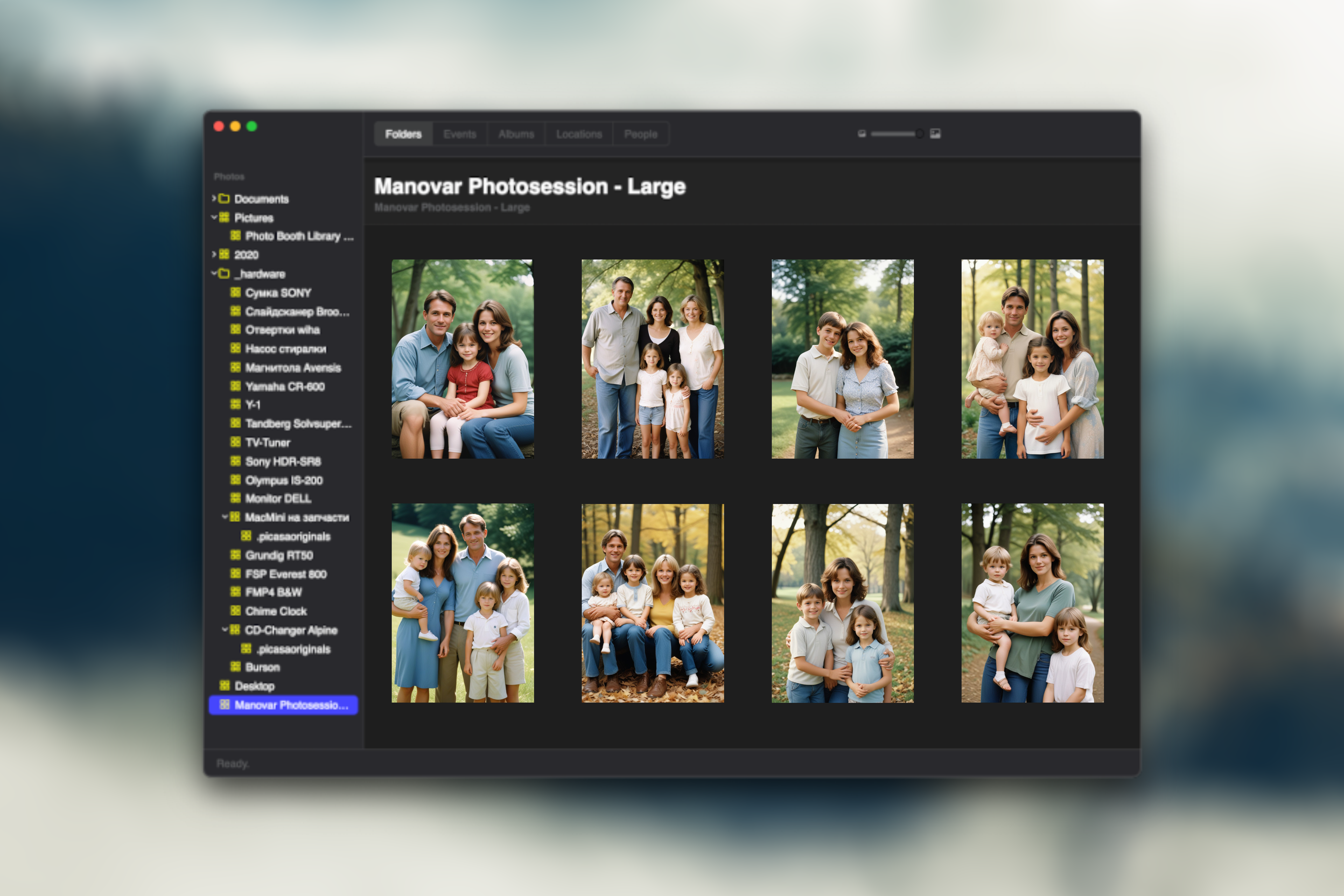Click the album icon beside Yamaha CR-600
The width and height of the screenshot is (1344, 896).
coord(235,386)
